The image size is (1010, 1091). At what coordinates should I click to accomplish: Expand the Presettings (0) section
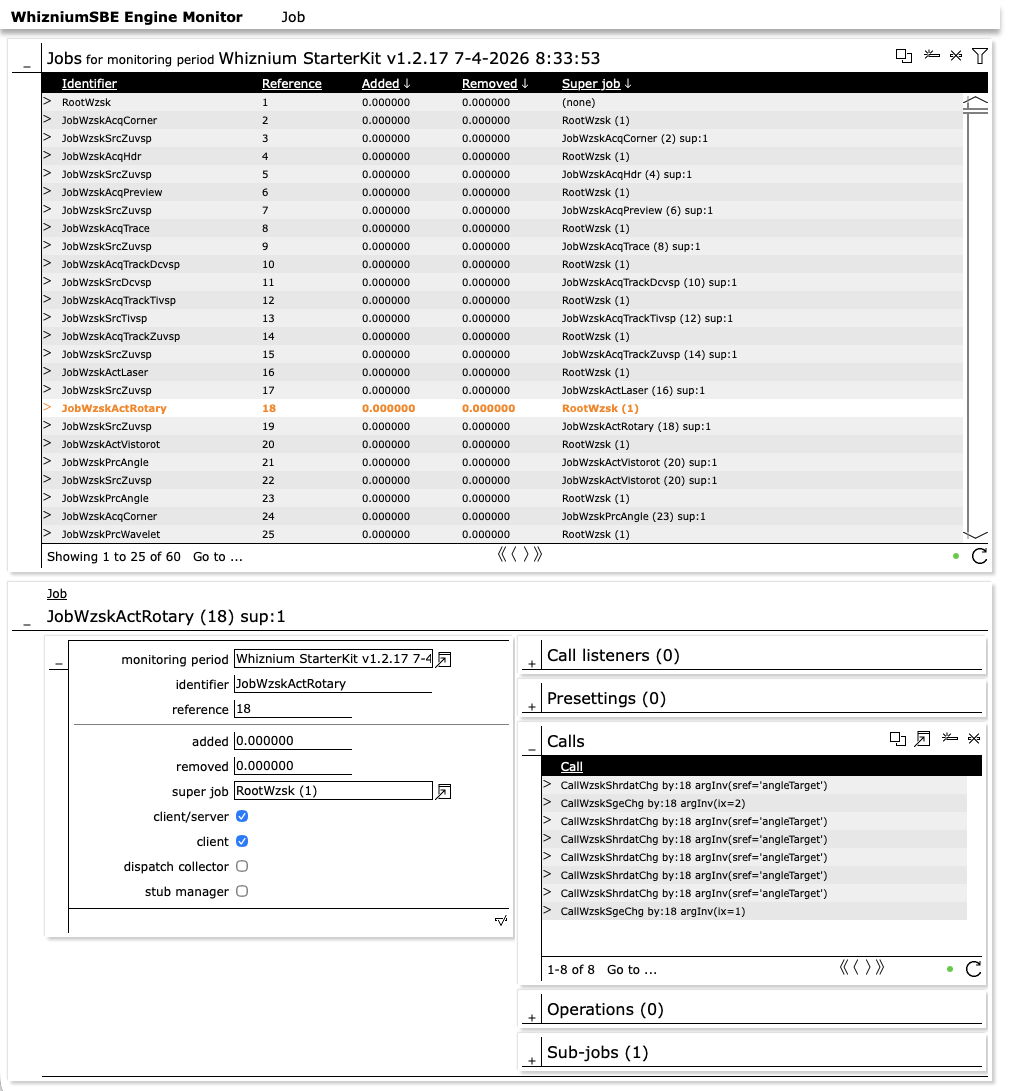531,707
